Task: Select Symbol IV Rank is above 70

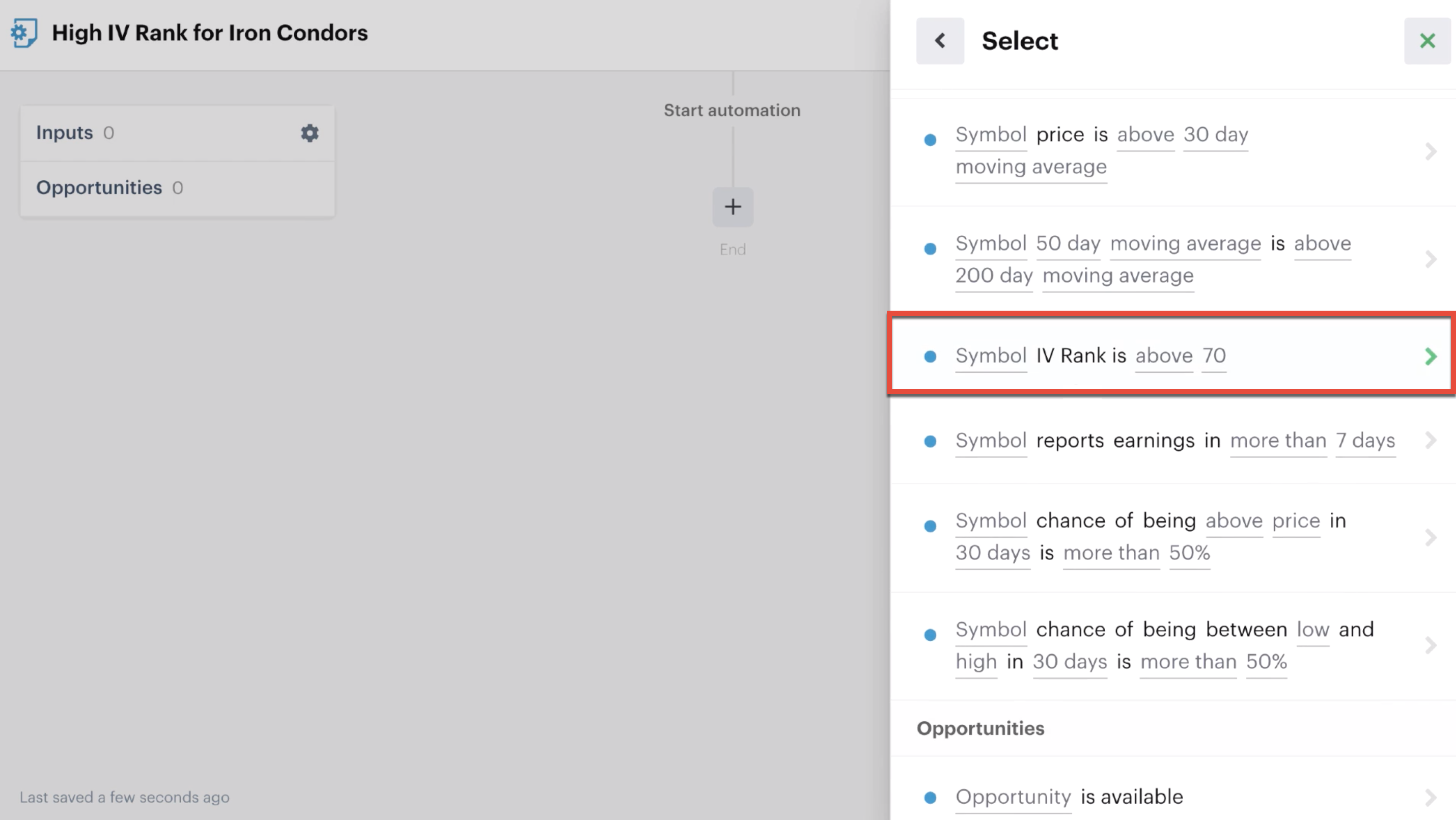Action: 1171,355
